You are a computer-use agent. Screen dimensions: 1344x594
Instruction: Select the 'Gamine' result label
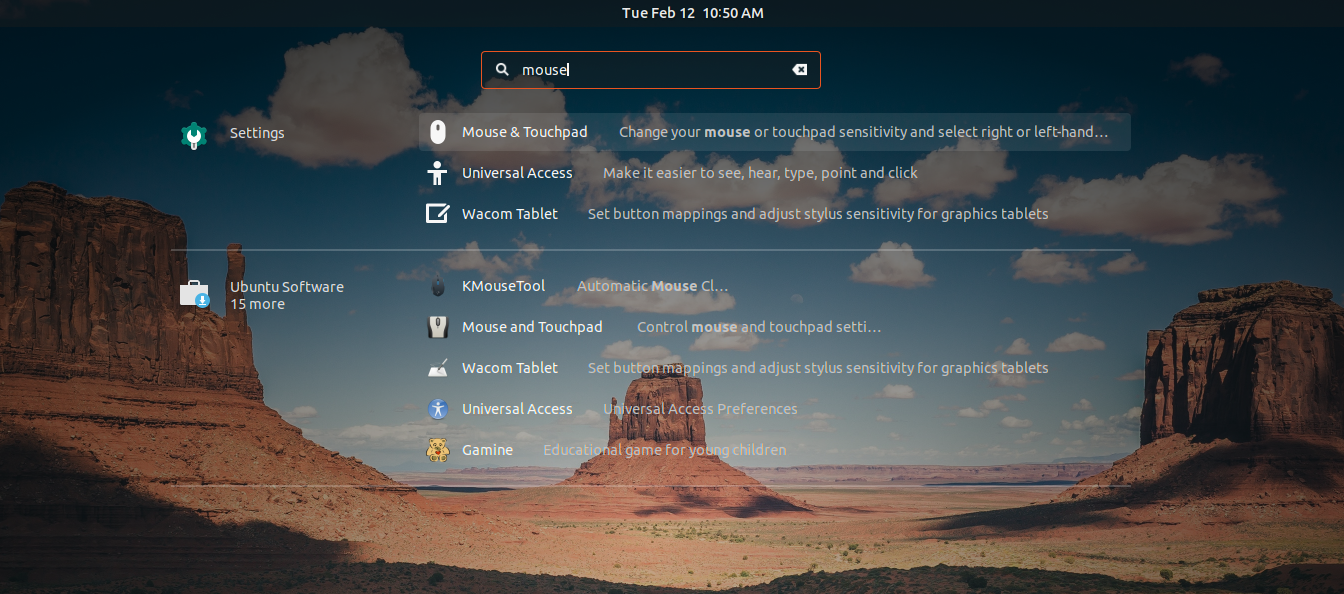click(488, 450)
